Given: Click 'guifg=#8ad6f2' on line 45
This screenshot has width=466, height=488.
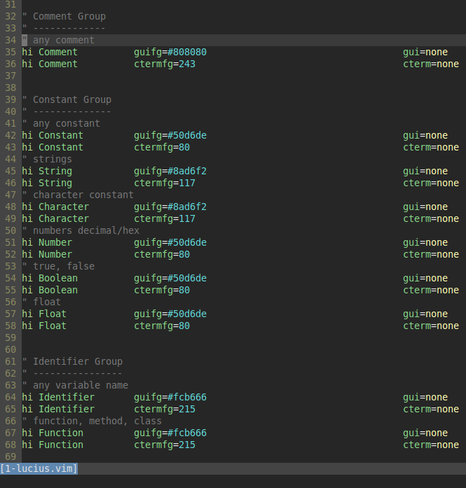Looking at the screenshot, I should click(170, 171).
